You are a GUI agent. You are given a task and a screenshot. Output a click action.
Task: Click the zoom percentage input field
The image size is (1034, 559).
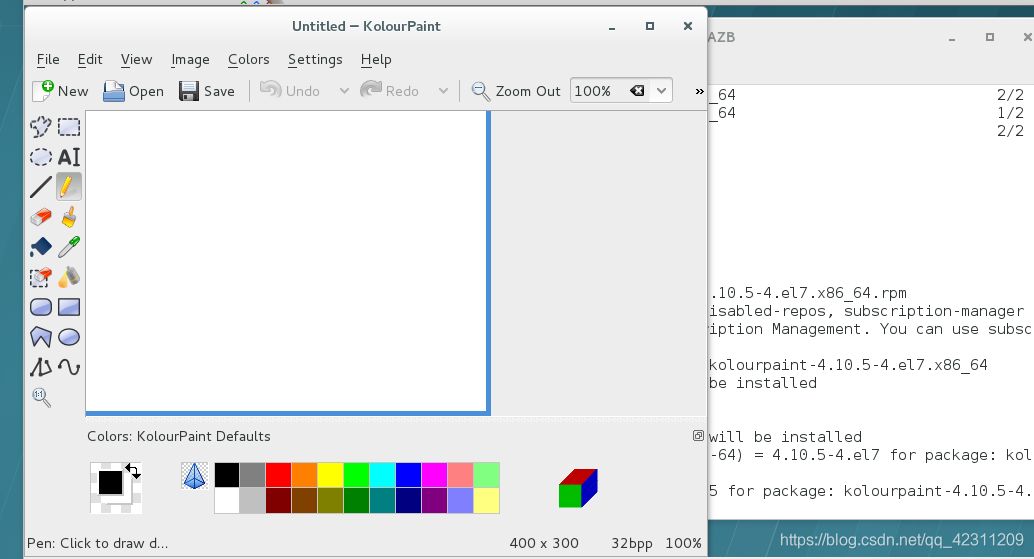(x=599, y=91)
